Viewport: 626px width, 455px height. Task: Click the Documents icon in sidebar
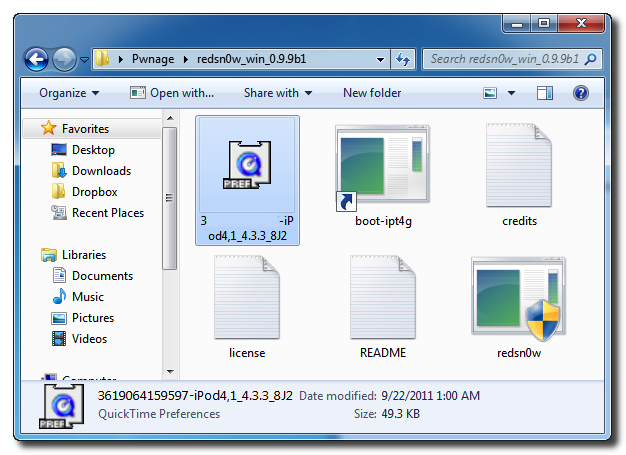point(59,275)
